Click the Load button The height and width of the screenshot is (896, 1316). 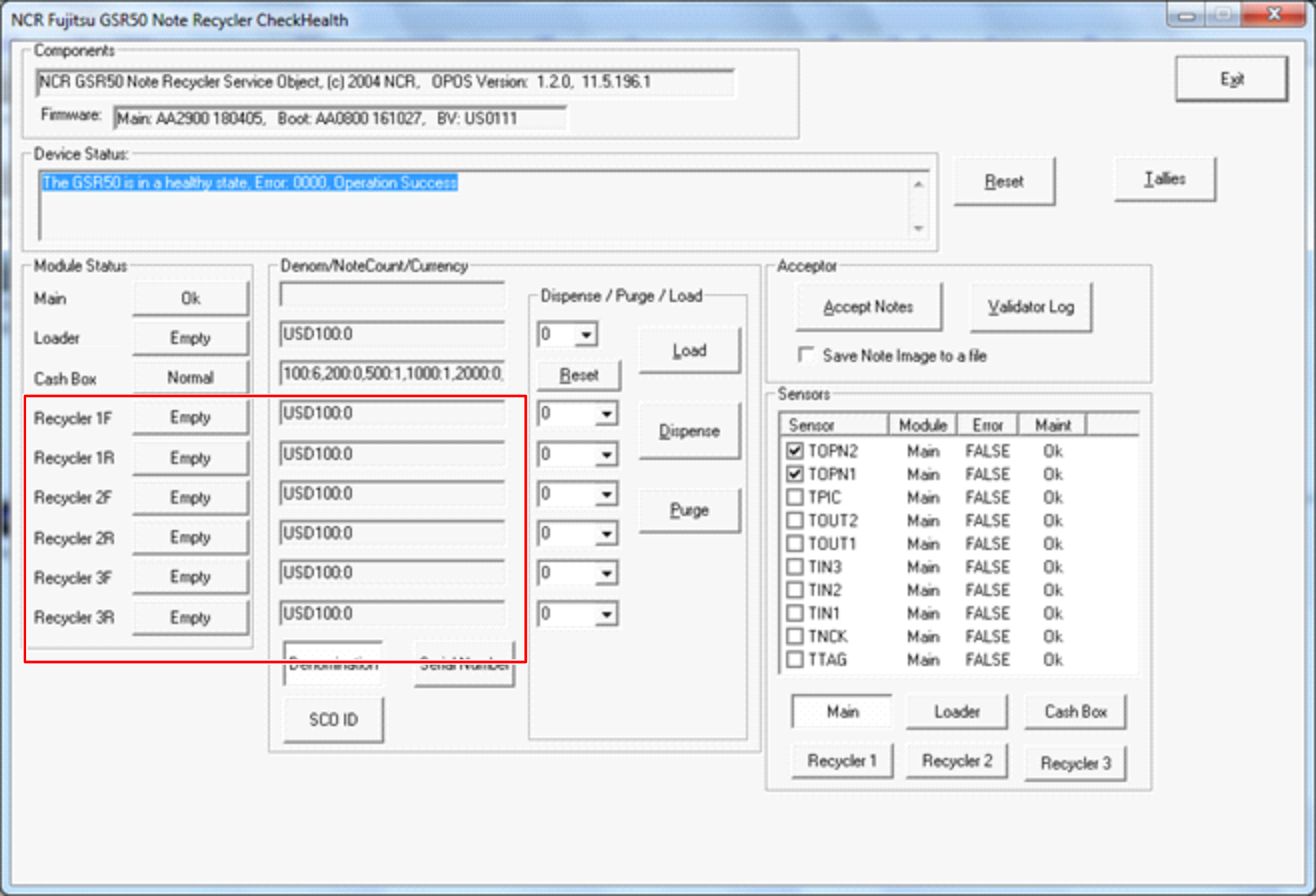point(689,351)
